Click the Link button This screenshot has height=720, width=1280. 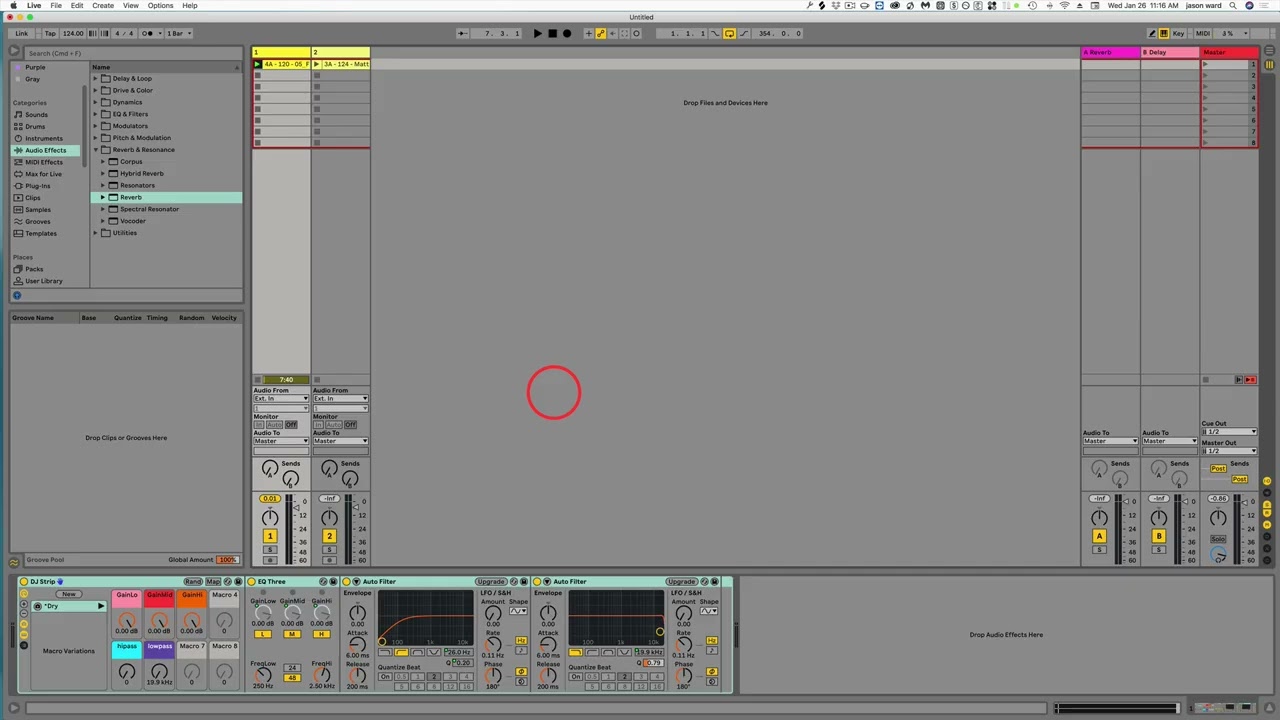[22, 33]
